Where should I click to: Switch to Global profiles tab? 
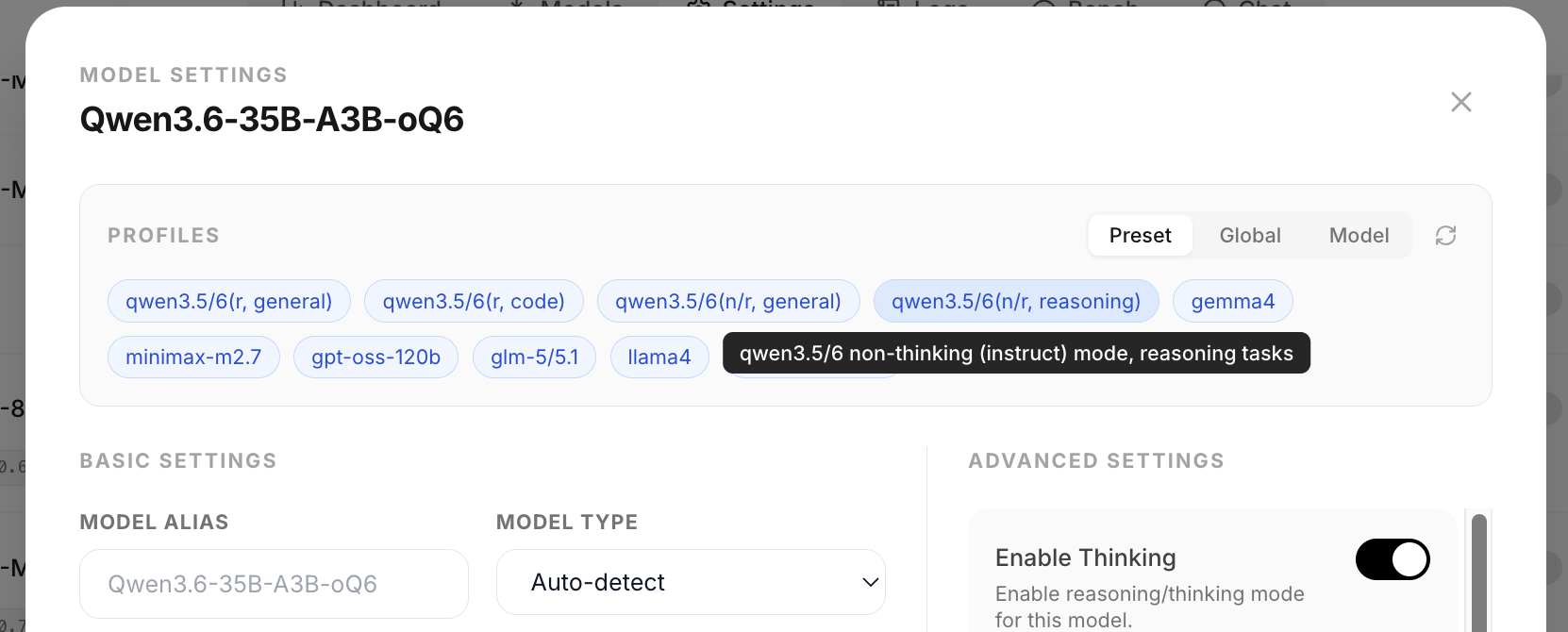tap(1250, 236)
